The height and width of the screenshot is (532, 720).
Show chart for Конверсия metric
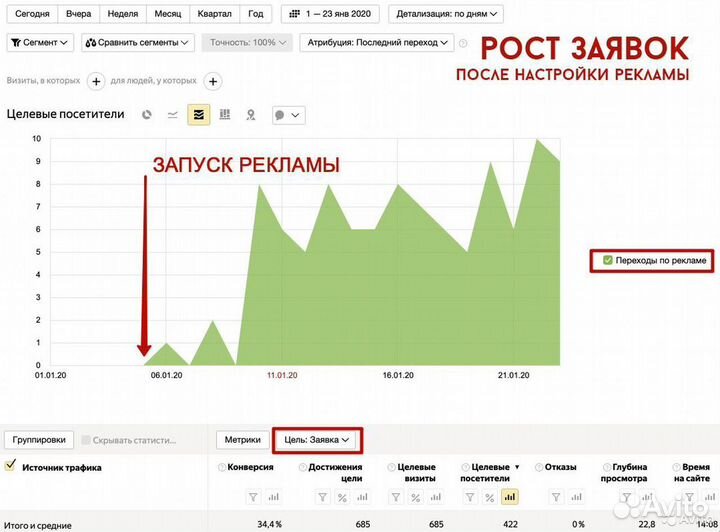point(274,497)
